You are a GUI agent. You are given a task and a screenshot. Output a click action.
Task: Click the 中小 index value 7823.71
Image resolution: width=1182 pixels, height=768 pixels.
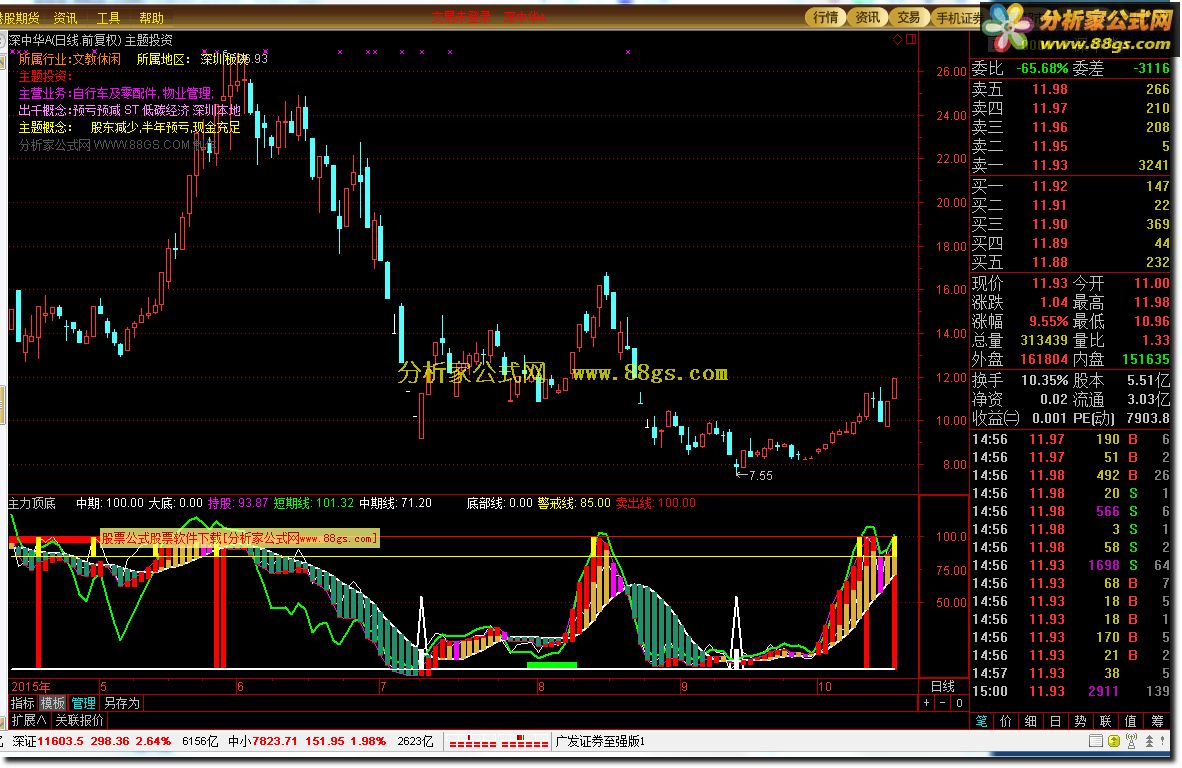click(275, 742)
